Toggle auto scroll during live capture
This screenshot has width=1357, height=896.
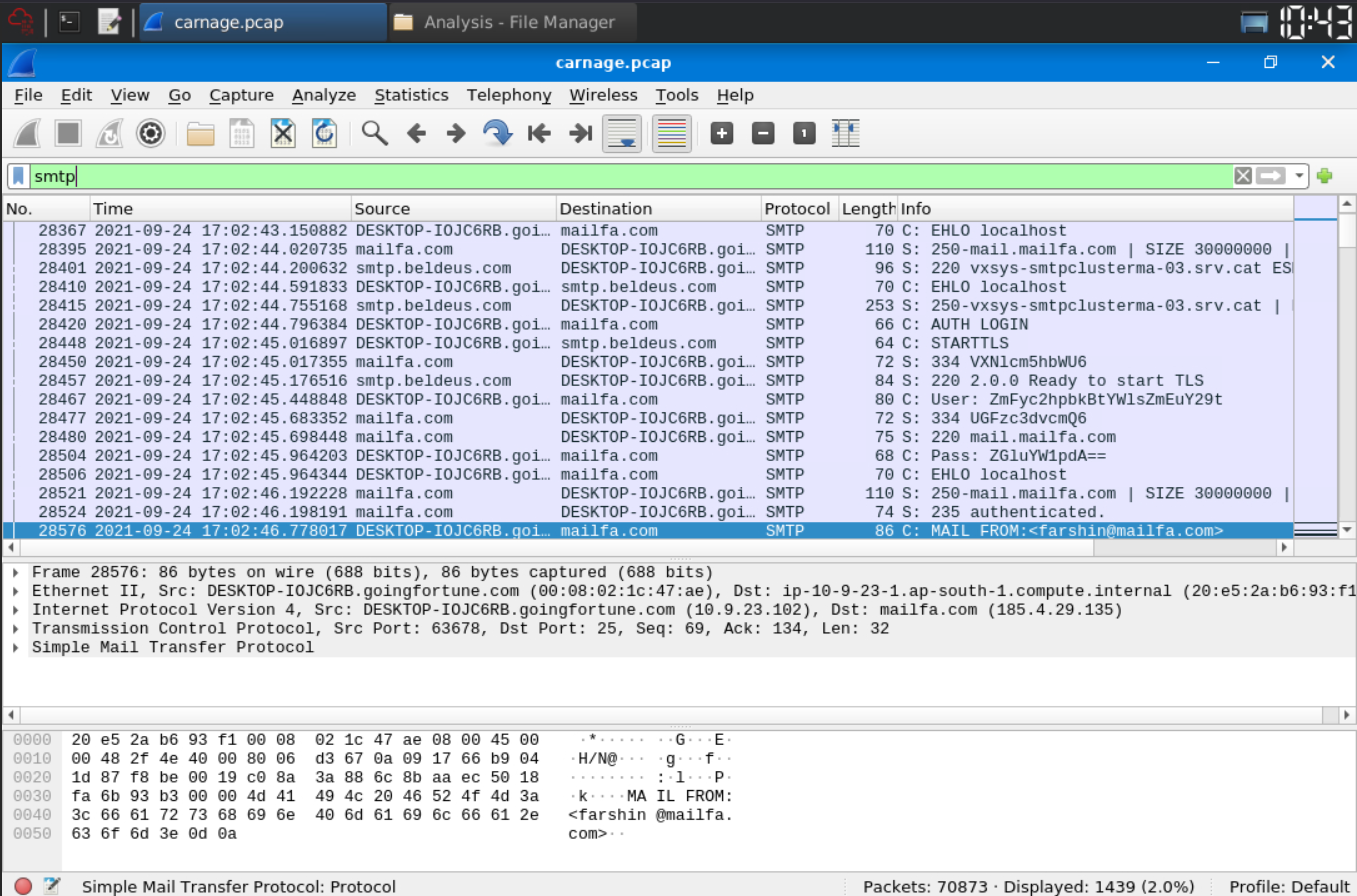(622, 133)
